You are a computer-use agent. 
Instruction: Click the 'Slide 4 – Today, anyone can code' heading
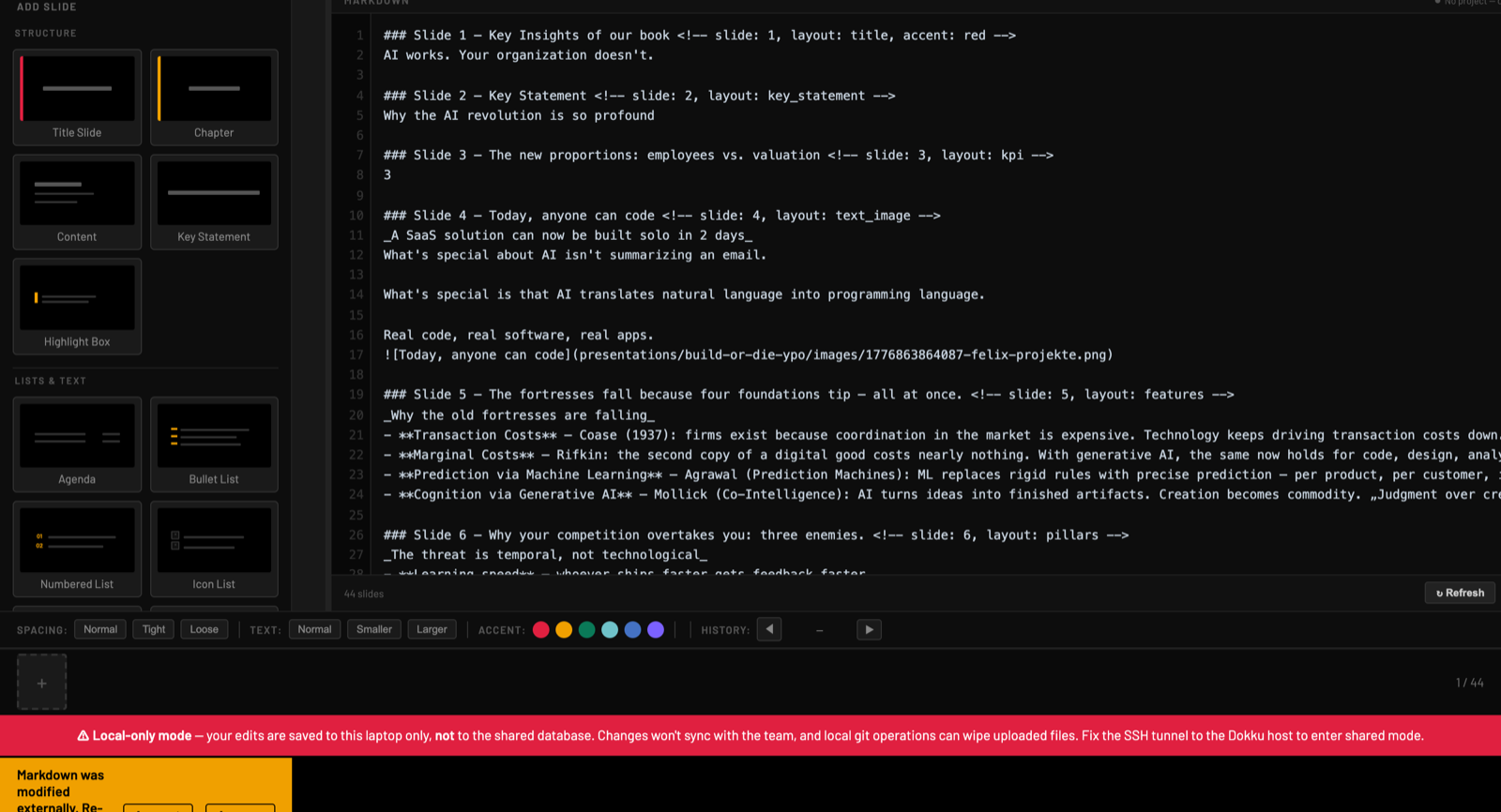click(x=661, y=216)
